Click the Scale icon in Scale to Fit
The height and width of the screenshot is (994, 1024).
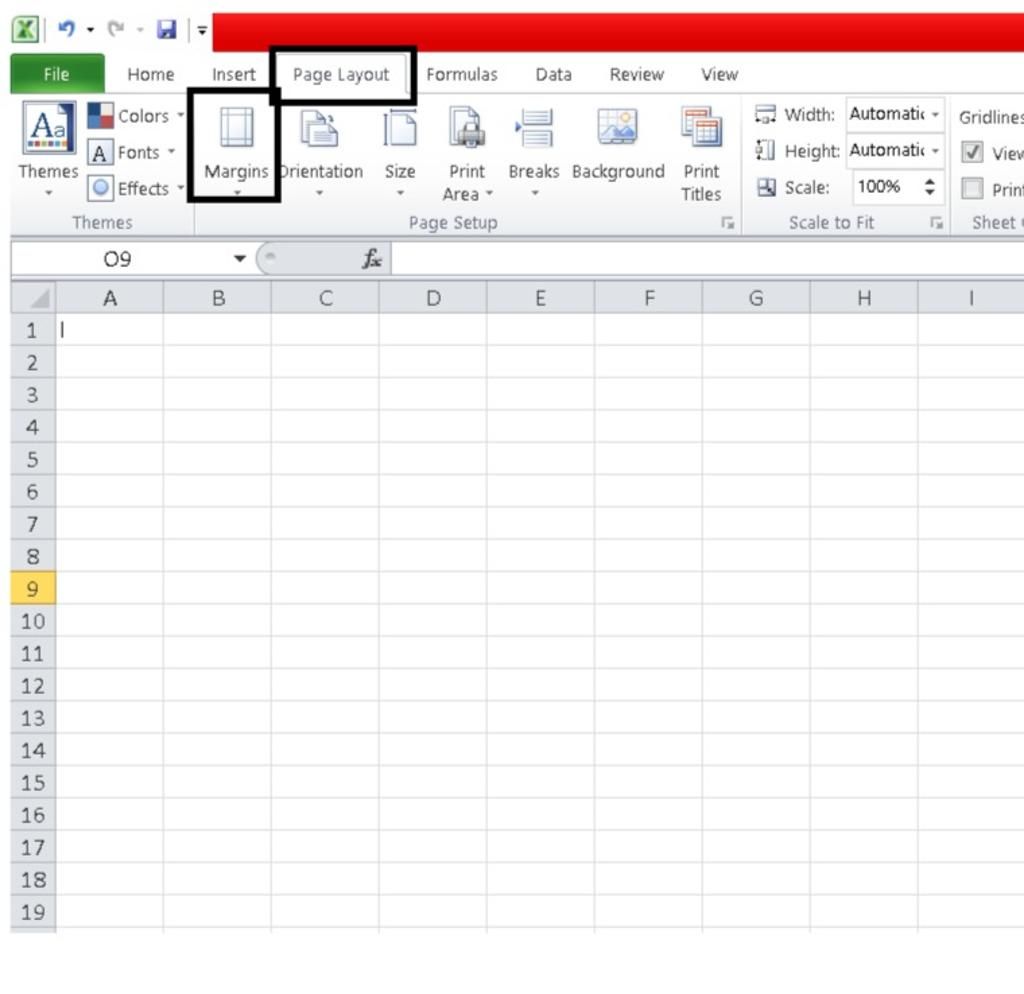[x=765, y=187]
